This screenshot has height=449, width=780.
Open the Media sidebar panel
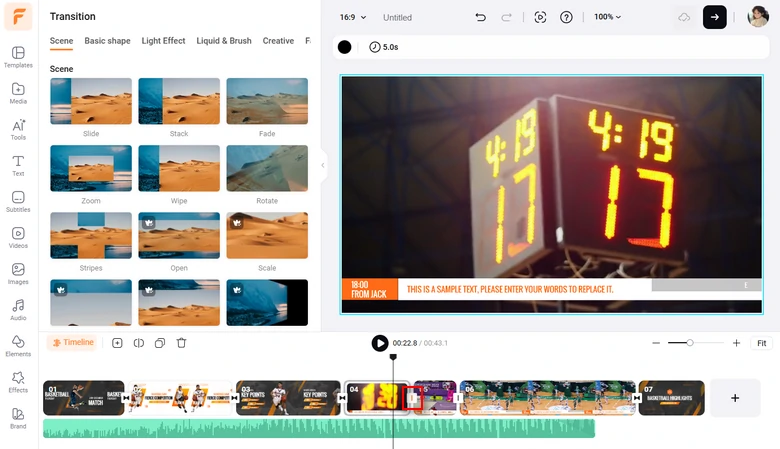(x=18, y=93)
